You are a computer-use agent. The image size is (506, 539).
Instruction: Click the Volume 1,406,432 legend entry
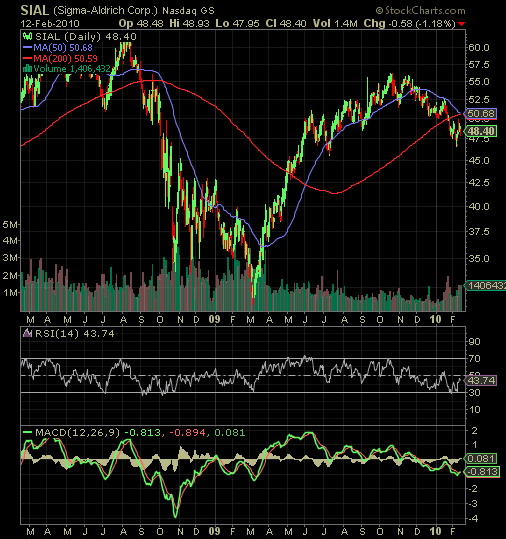pyautogui.click(x=72, y=69)
